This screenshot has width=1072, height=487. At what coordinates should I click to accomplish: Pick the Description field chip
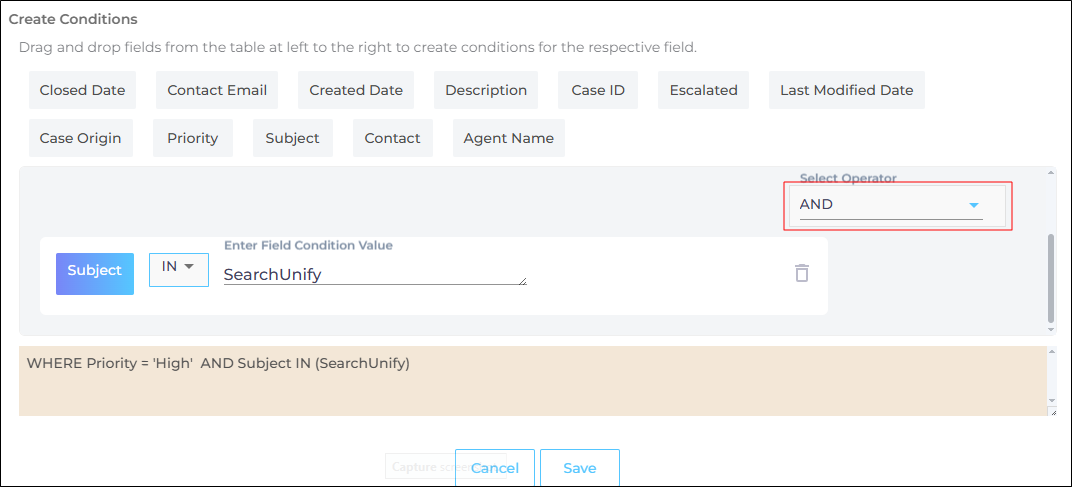click(x=486, y=90)
